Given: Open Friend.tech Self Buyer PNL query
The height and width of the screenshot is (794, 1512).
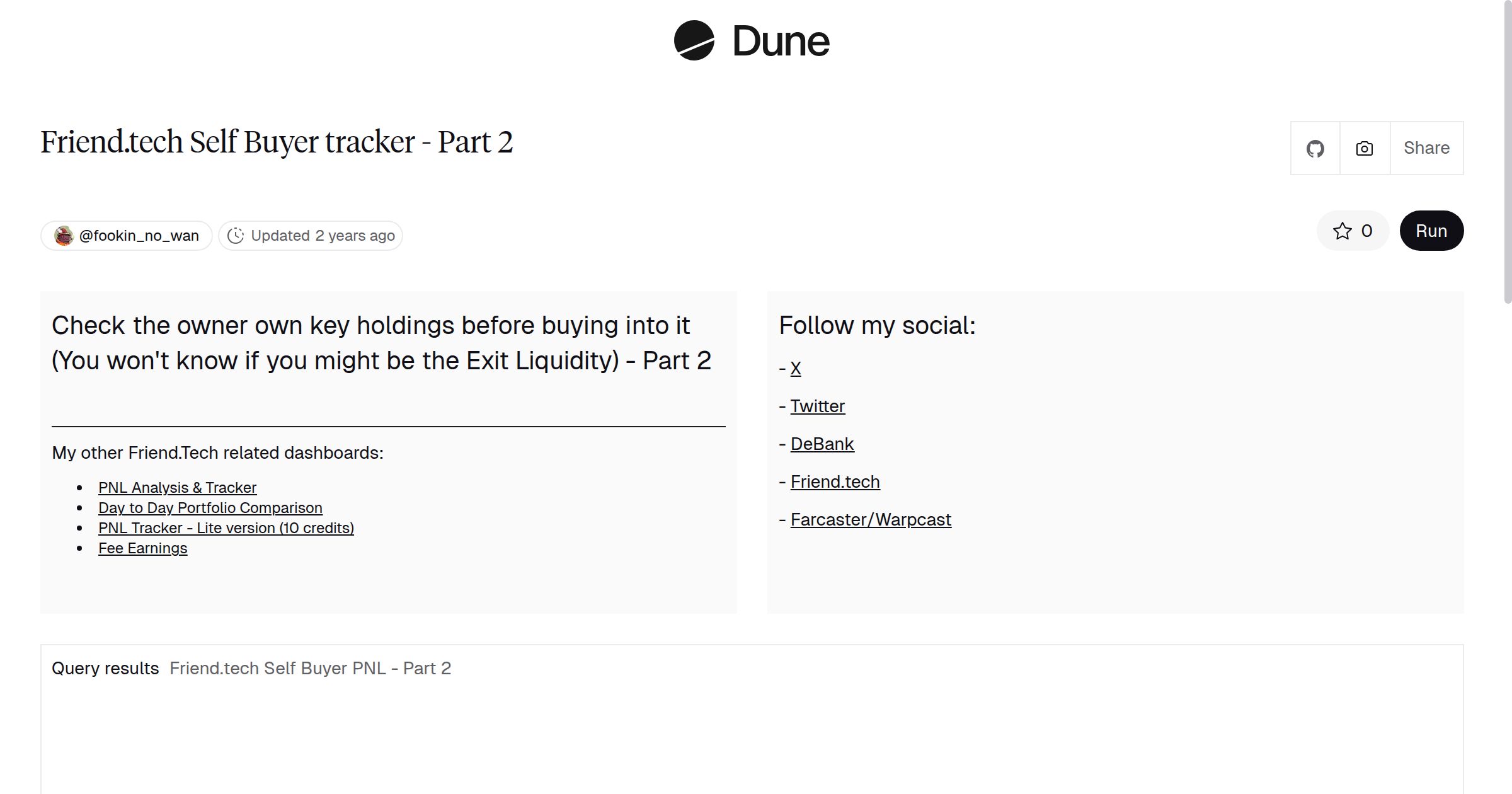Looking at the screenshot, I should (x=310, y=669).
